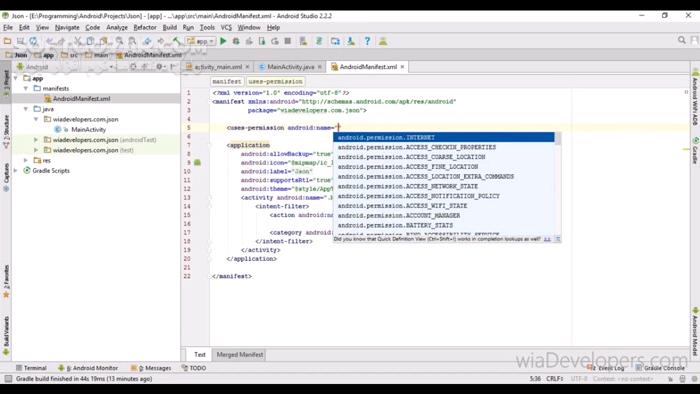This screenshot has height=394, width=700.
Task: Select android.permission.BATTERY_STATS completion item
Action: click(444, 226)
